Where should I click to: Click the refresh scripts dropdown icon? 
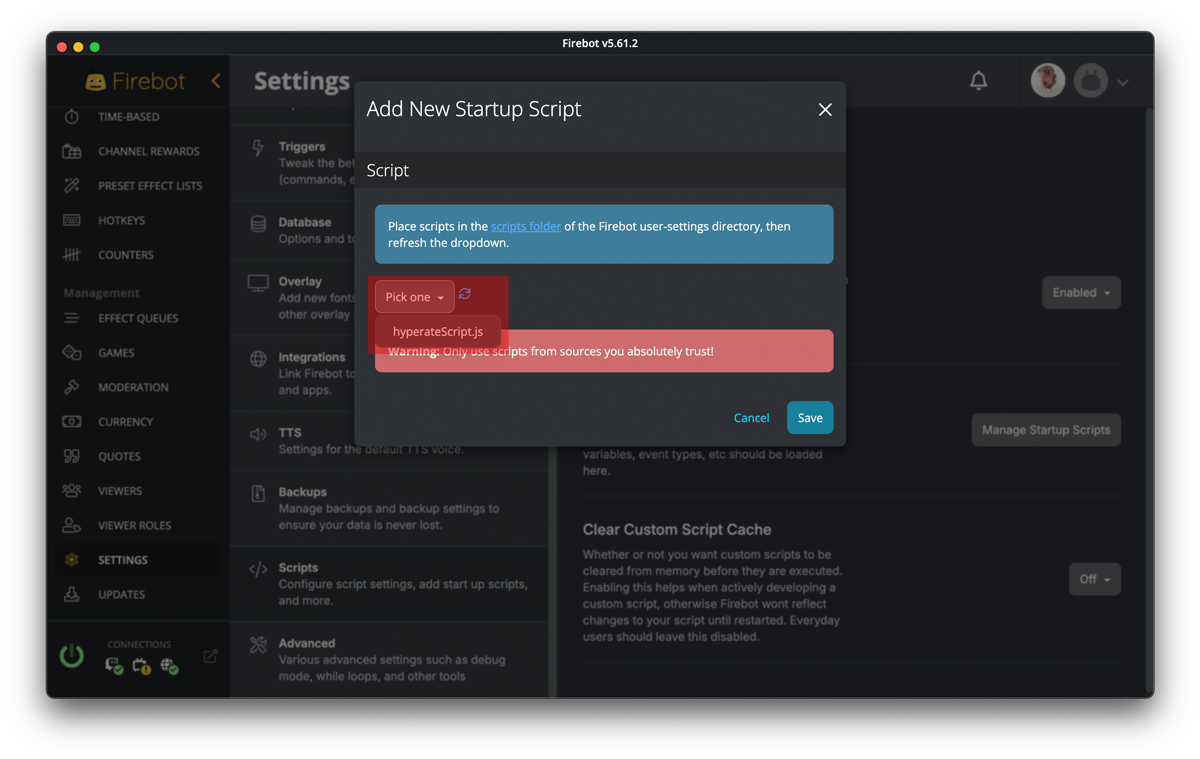click(463, 294)
